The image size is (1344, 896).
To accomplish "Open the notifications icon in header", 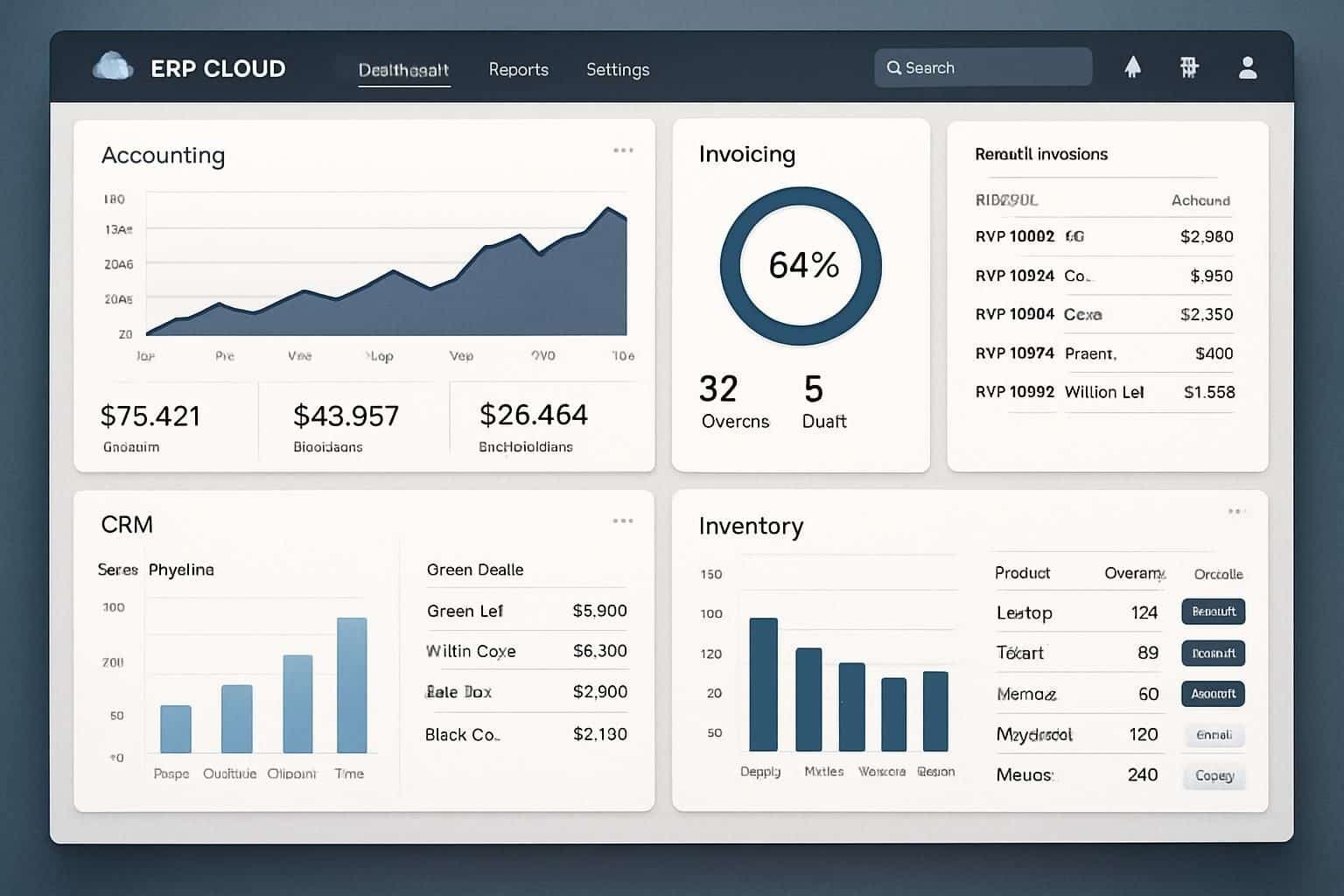I will point(1132,67).
